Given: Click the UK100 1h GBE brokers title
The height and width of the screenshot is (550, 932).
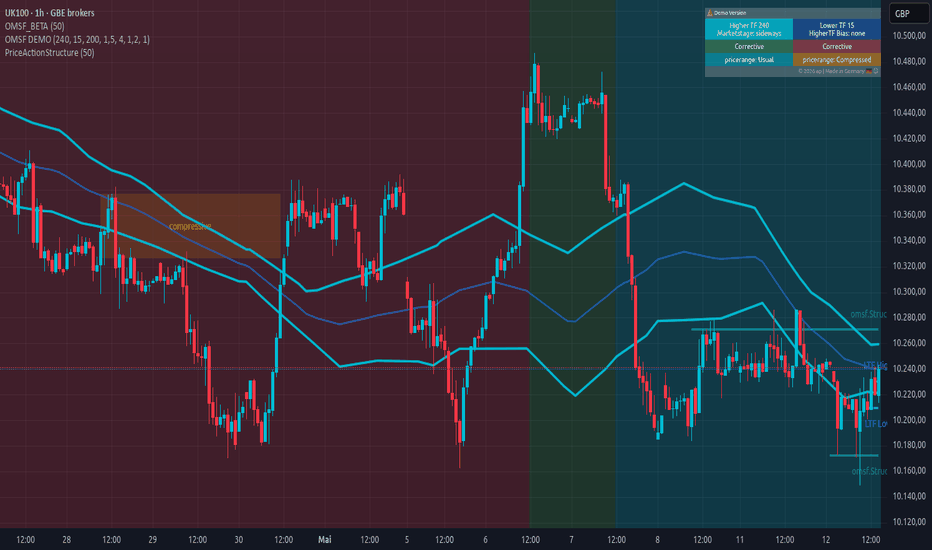Looking at the screenshot, I should (49, 12).
